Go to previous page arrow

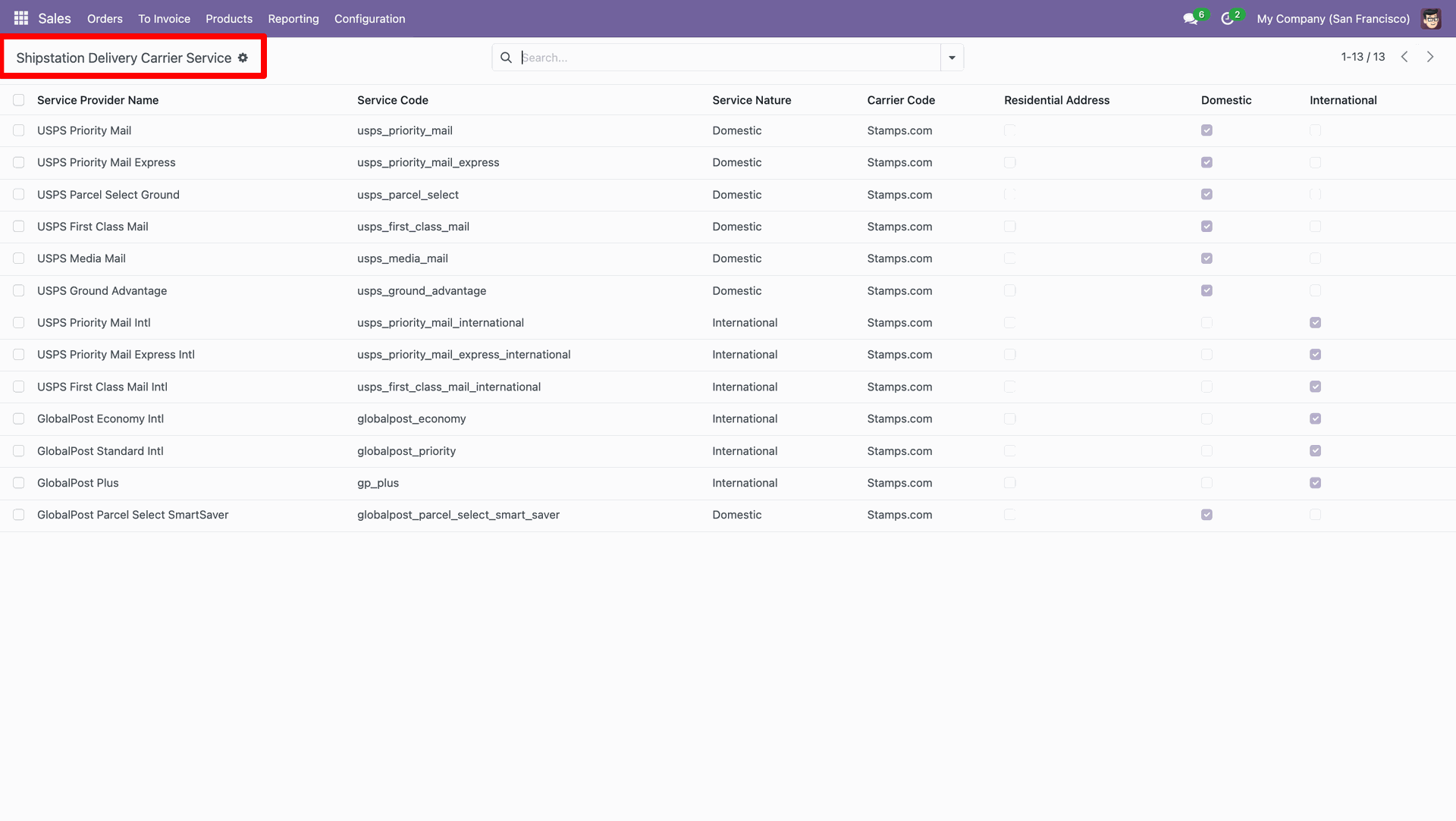(x=1404, y=57)
